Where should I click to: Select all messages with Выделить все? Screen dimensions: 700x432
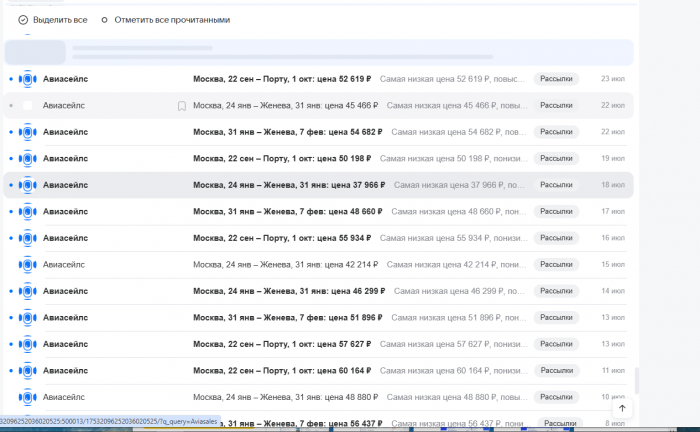coord(59,20)
